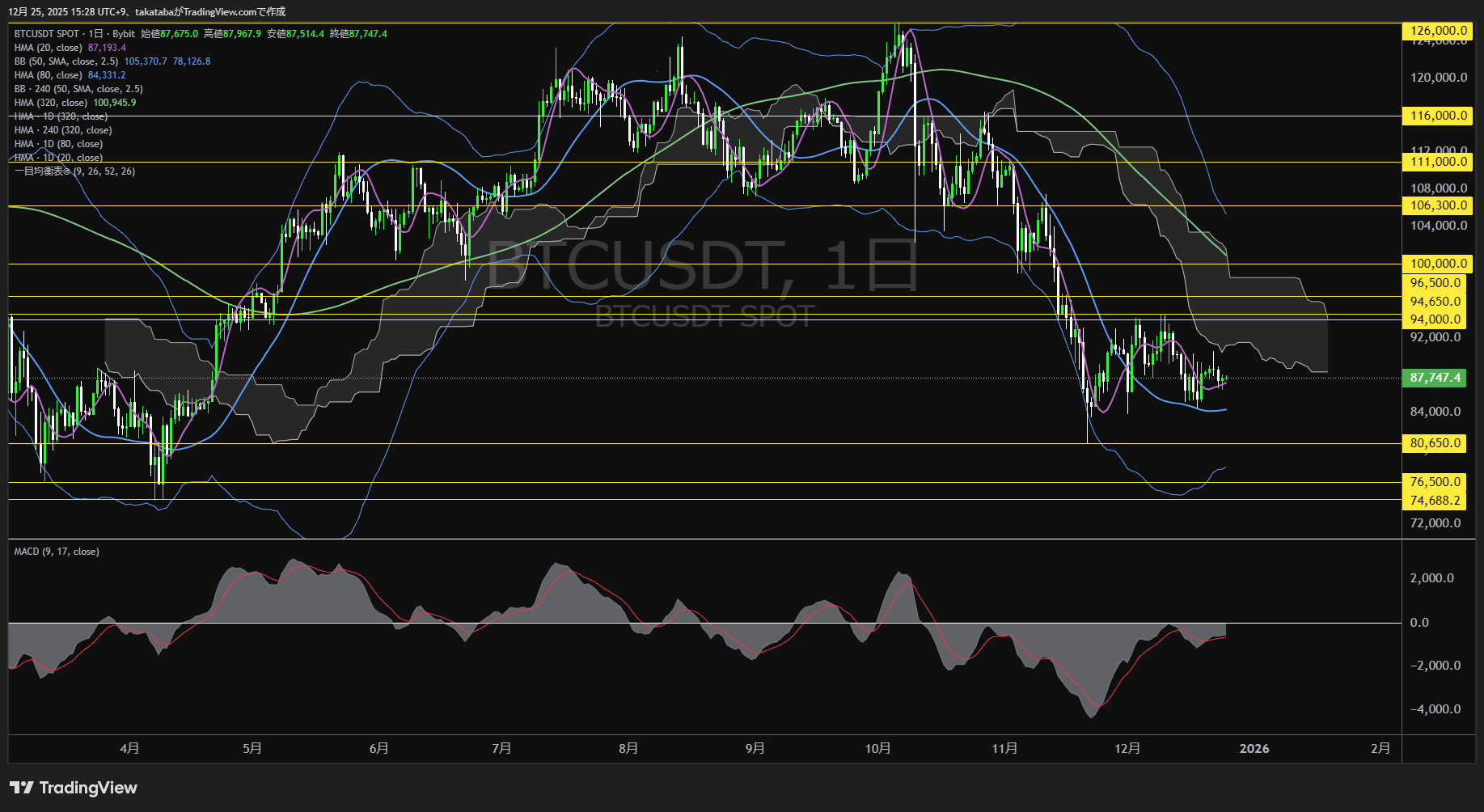The height and width of the screenshot is (812, 1484).
Task: Click the 2026 label on the time axis
Action: click(1254, 749)
